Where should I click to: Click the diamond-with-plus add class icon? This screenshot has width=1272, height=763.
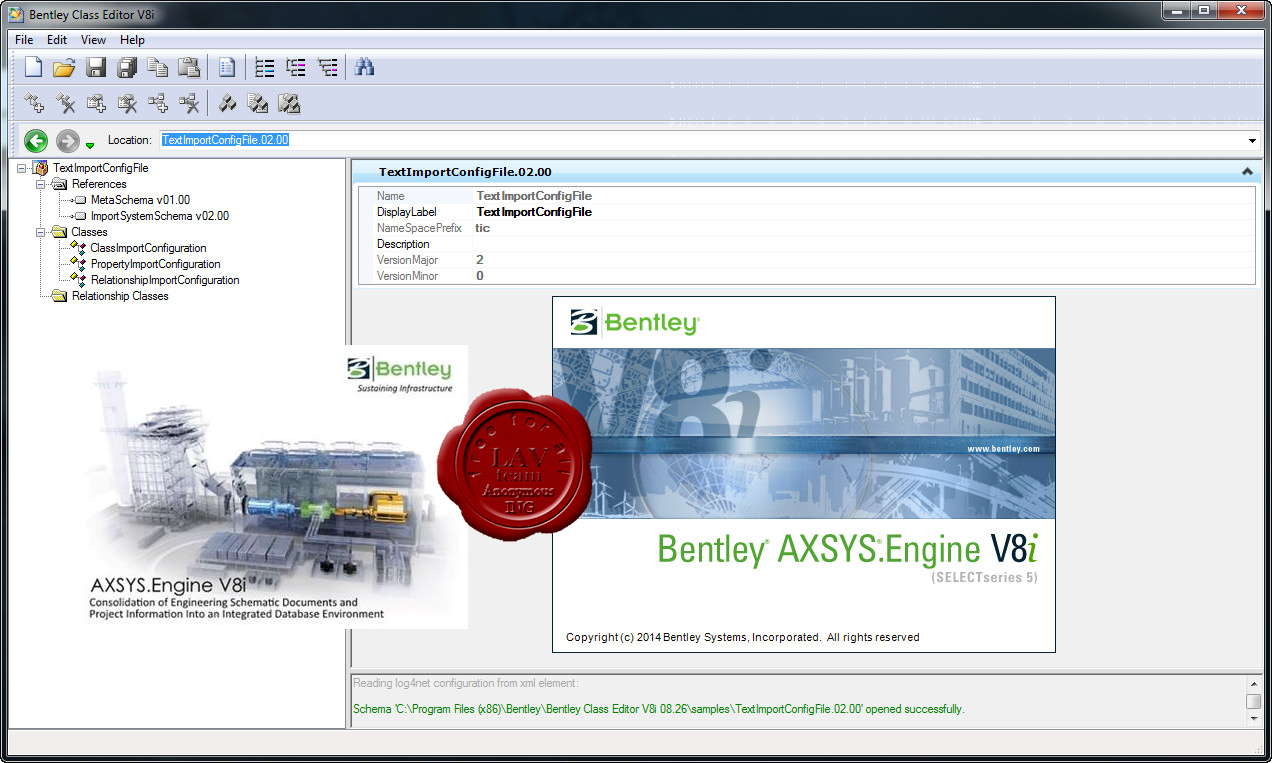(x=34, y=103)
